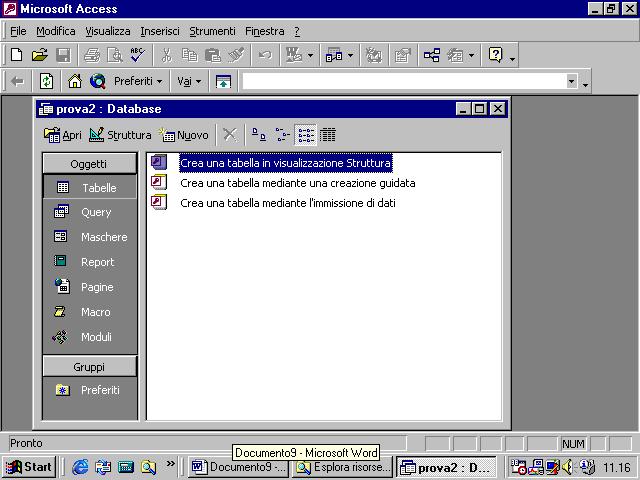Run the spelling check ABC icon
Image resolution: width=640 pixels, height=480 pixels.
click(x=138, y=55)
